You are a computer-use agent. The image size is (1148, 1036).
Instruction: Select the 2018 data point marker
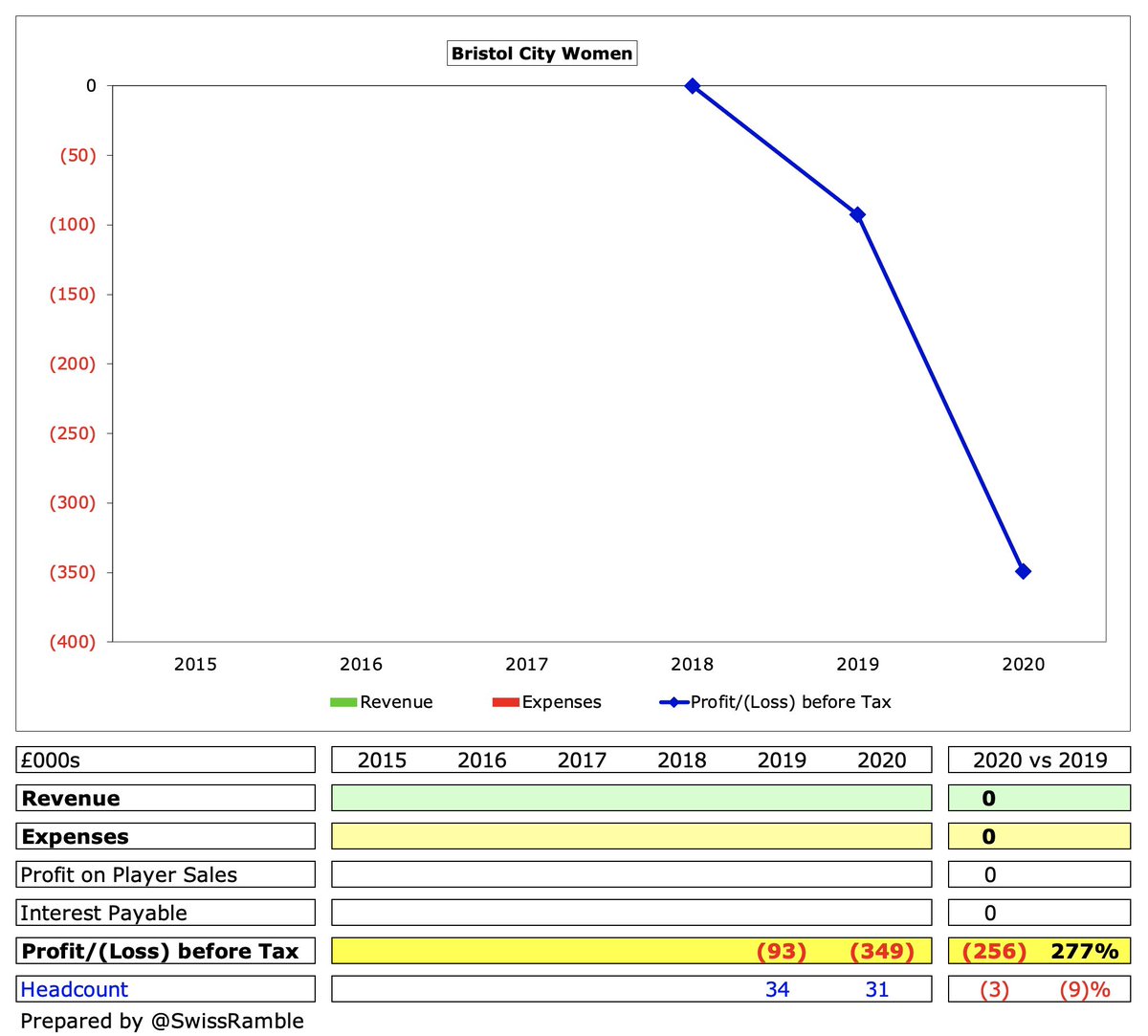(693, 86)
